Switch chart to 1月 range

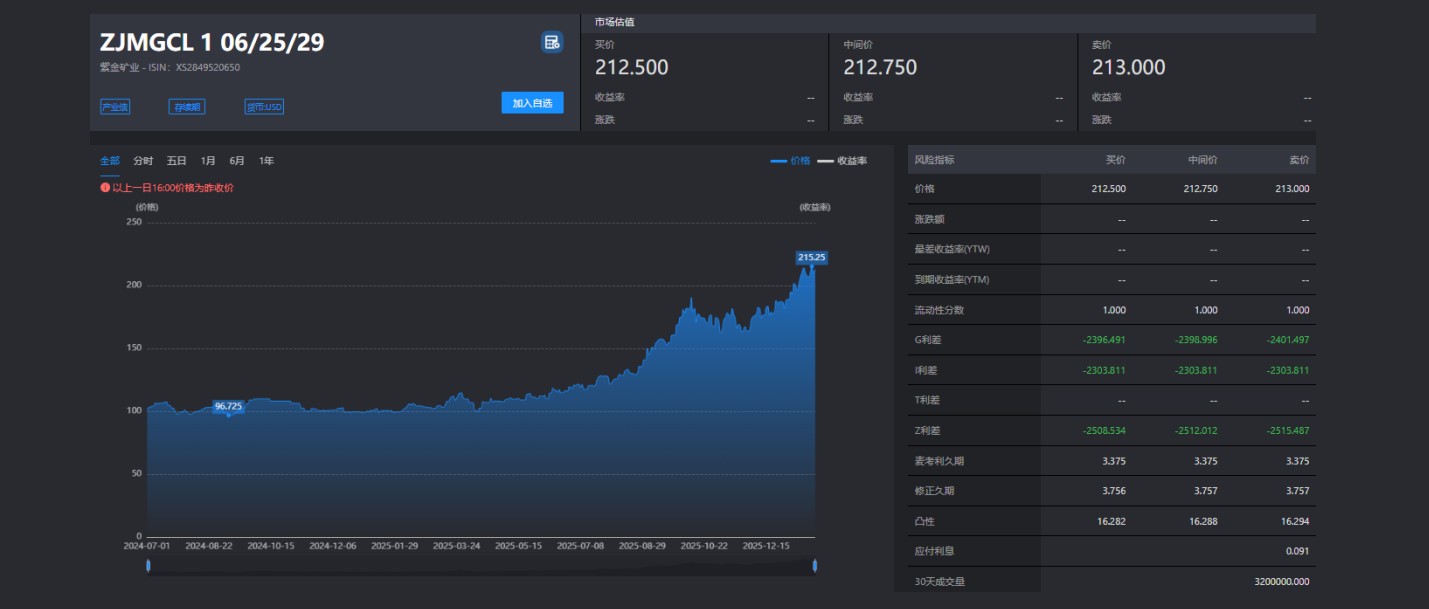click(x=208, y=161)
